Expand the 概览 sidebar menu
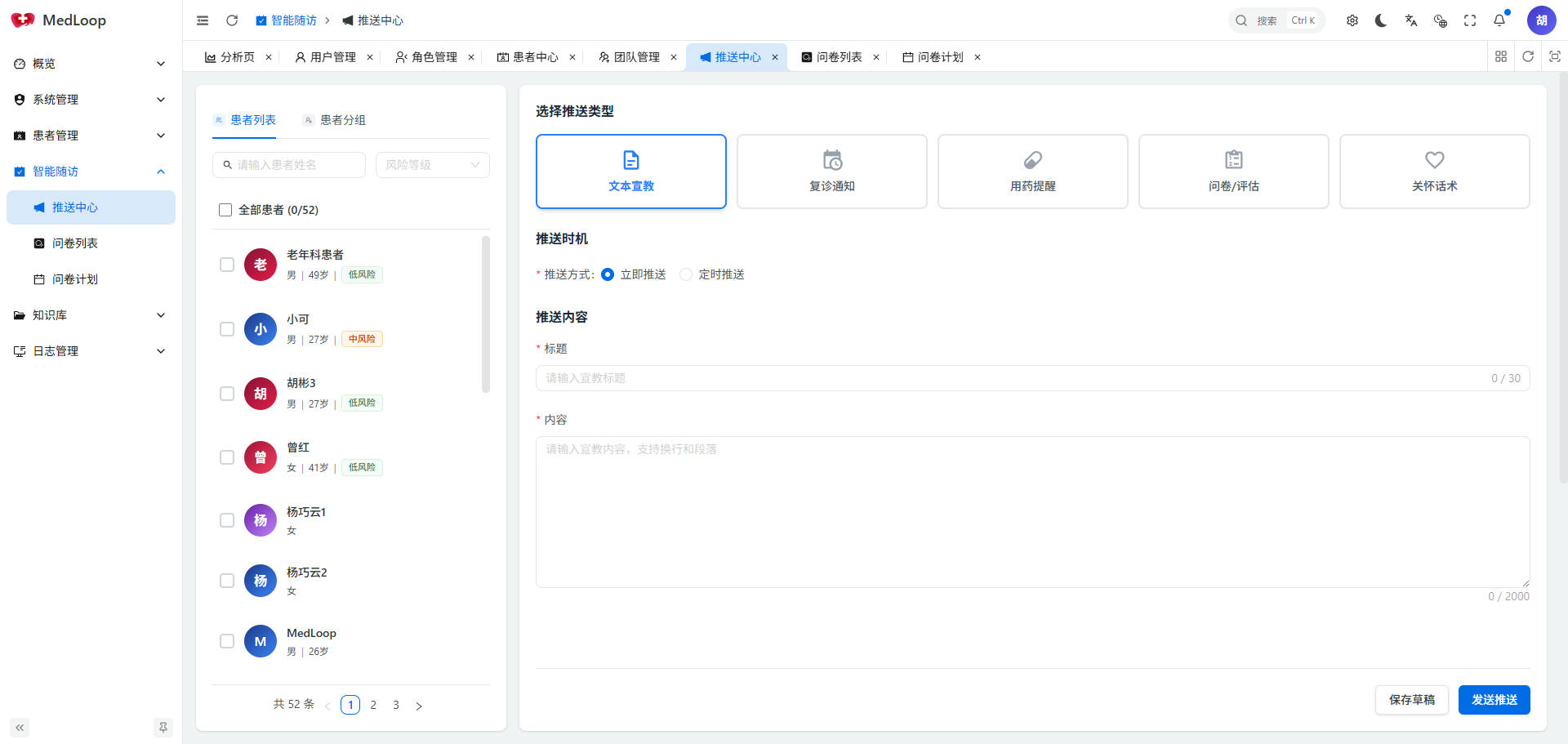This screenshot has width=1568, height=744. click(91, 64)
